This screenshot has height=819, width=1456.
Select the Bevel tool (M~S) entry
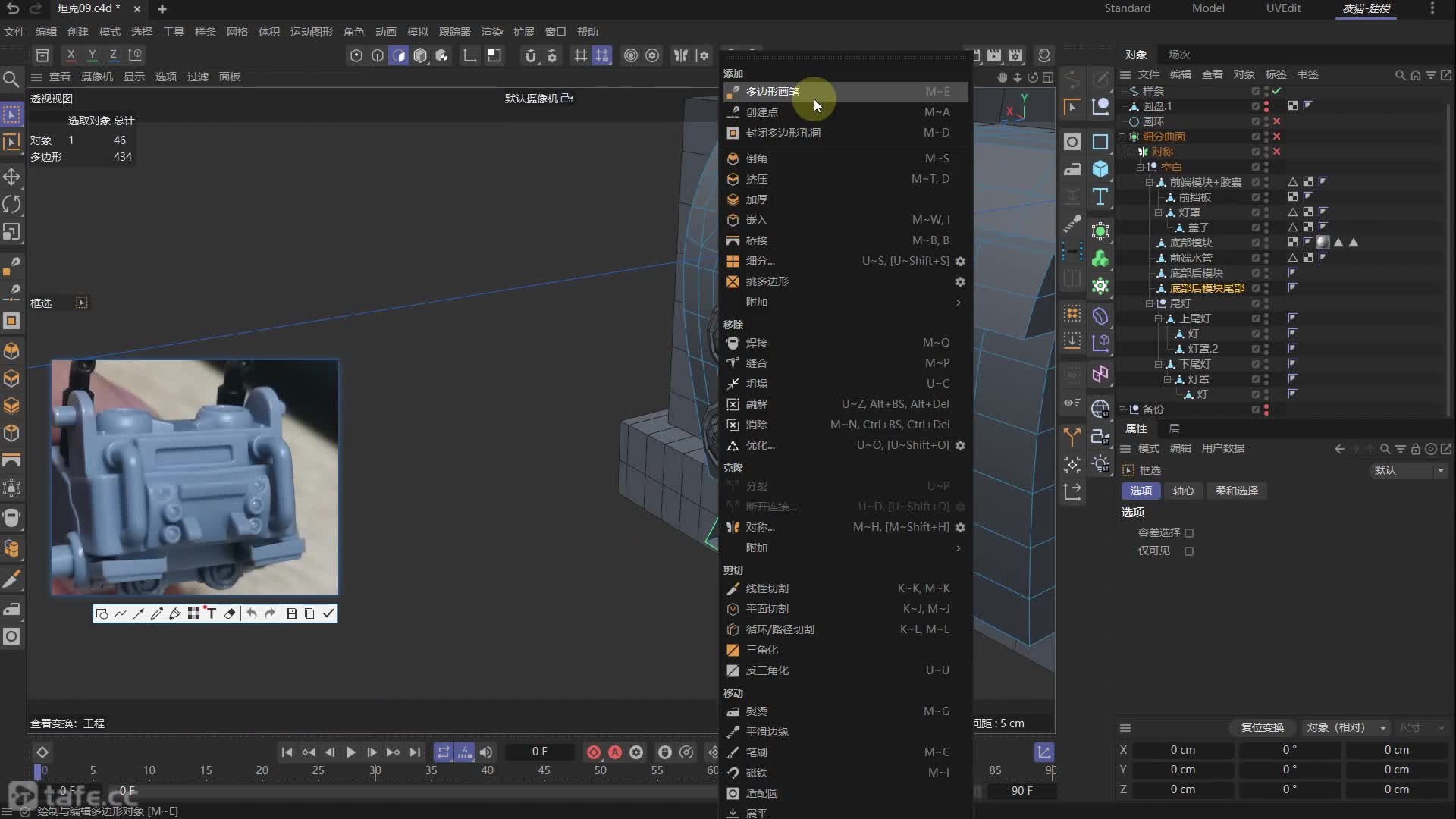click(845, 158)
